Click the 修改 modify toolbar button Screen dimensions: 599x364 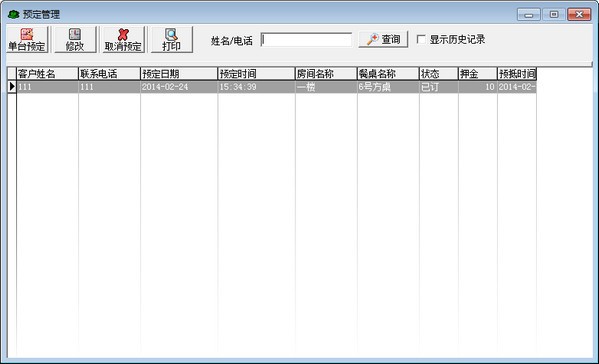[75, 39]
